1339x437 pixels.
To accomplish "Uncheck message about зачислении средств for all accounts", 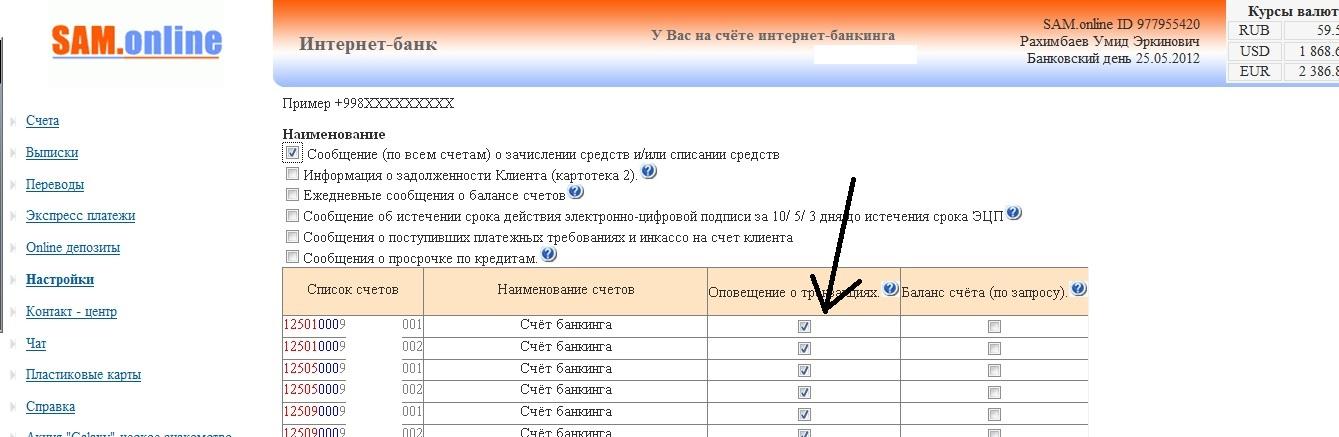I will 292,153.
